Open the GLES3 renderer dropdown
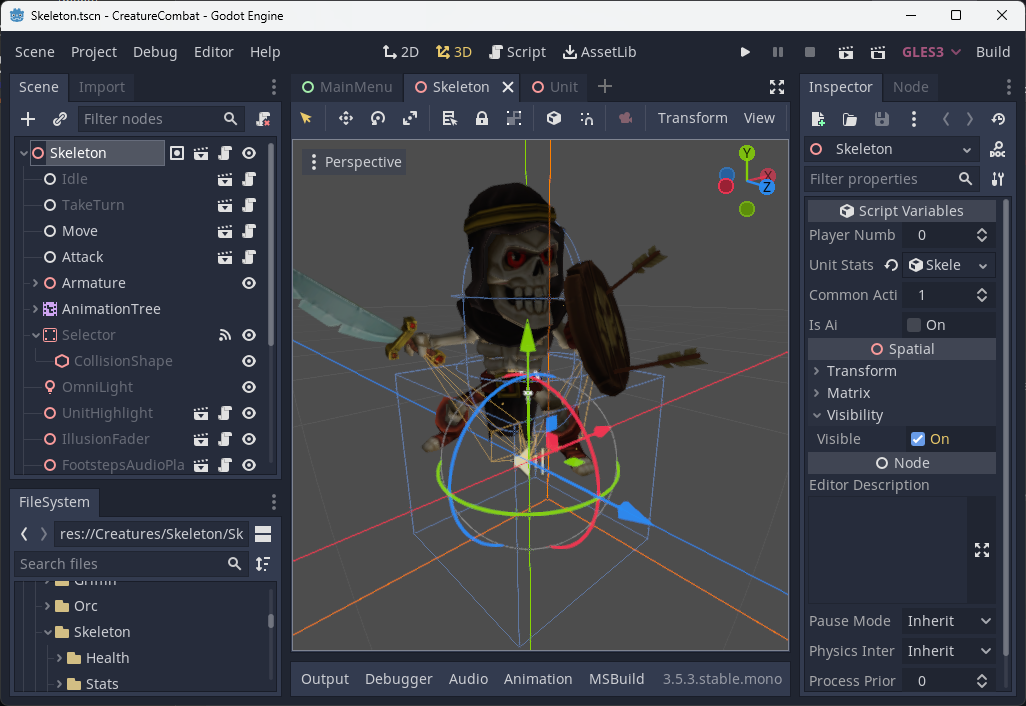 click(x=931, y=52)
